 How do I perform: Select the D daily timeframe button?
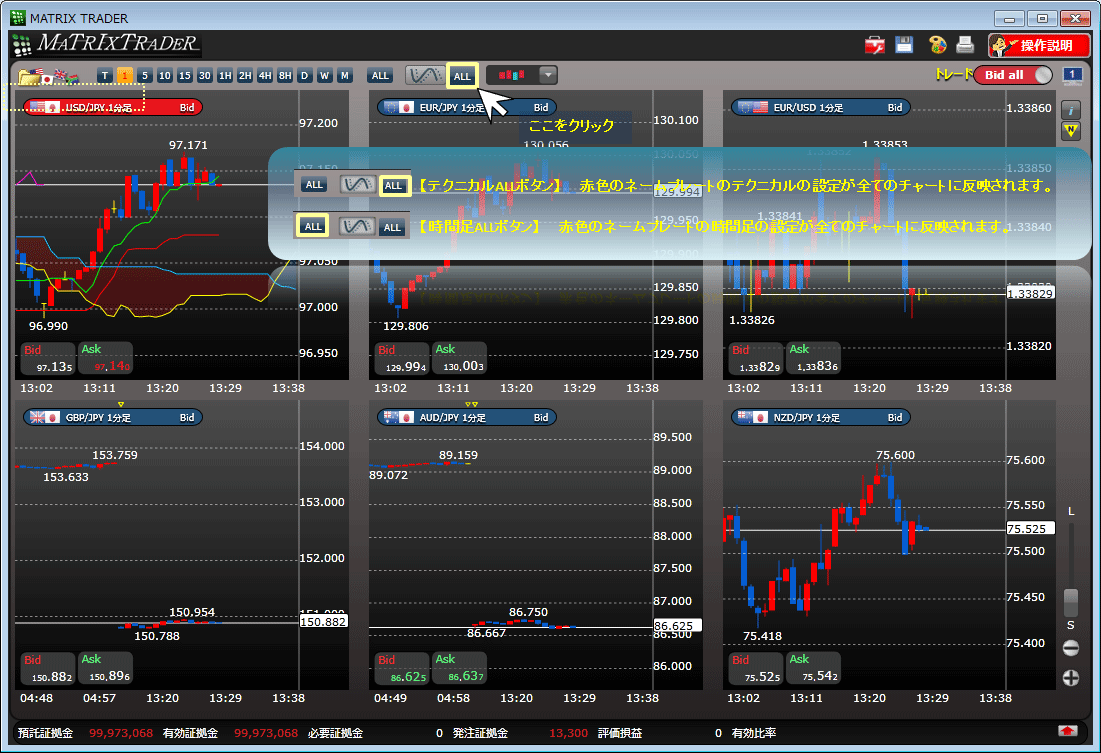pyautogui.click(x=304, y=76)
